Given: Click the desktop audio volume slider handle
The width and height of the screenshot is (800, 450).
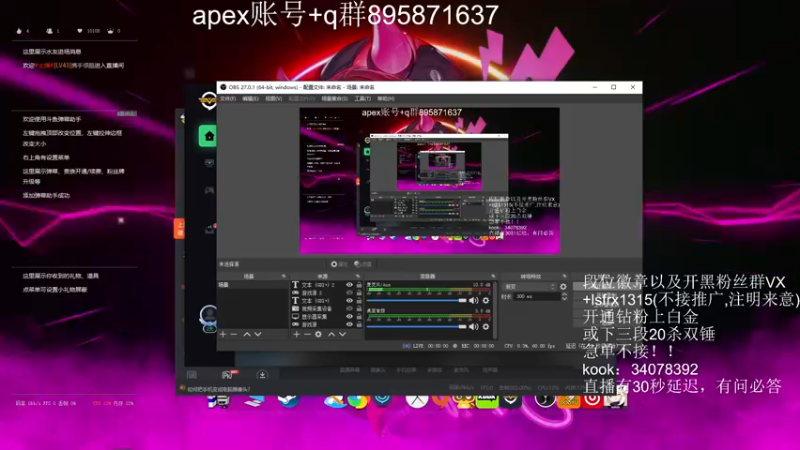Looking at the screenshot, I should pyautogui.click(x=462, y=327).
